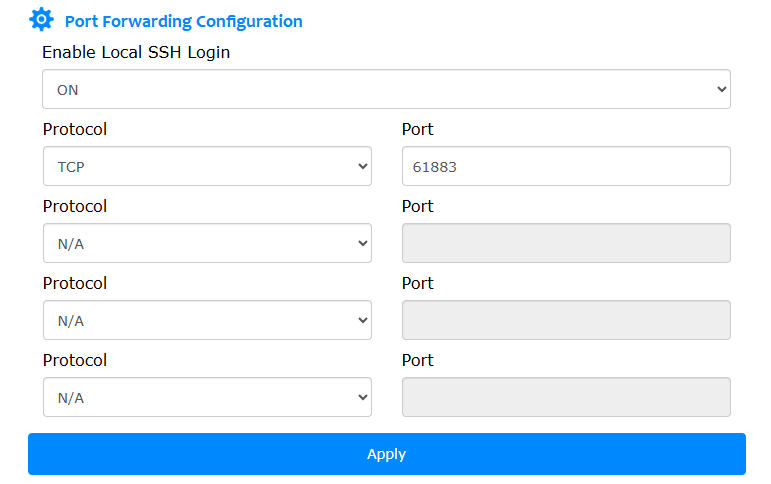Click the chevron arrow on third N/A dropdown
The height and width of the screenshot is (484, 771).
point(363,321)
